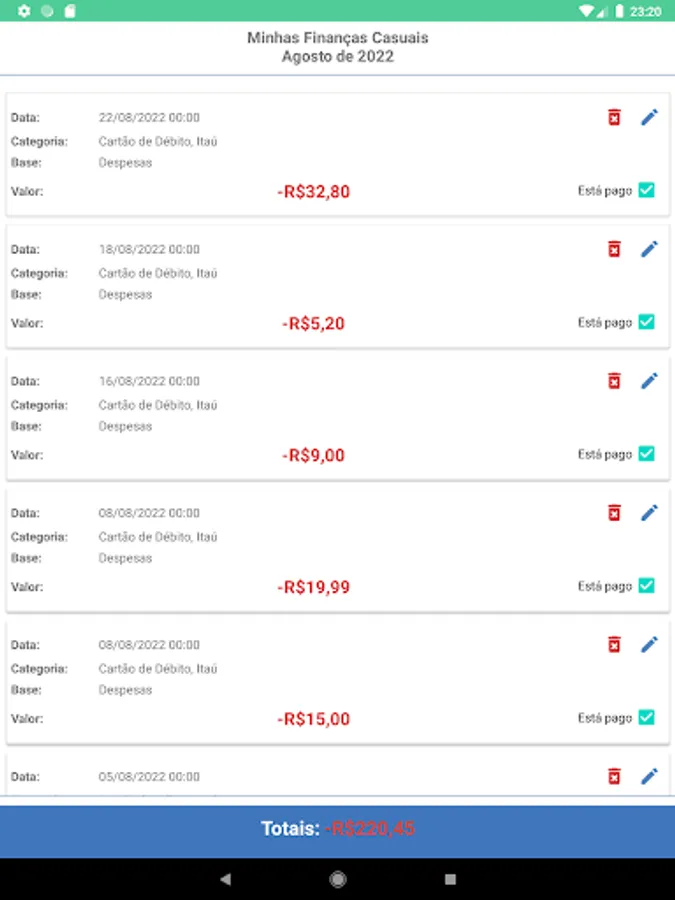Click the 'Agosto de 2022' month header
This screenshot has width=675, height=900.
click(x=337, y=57)
